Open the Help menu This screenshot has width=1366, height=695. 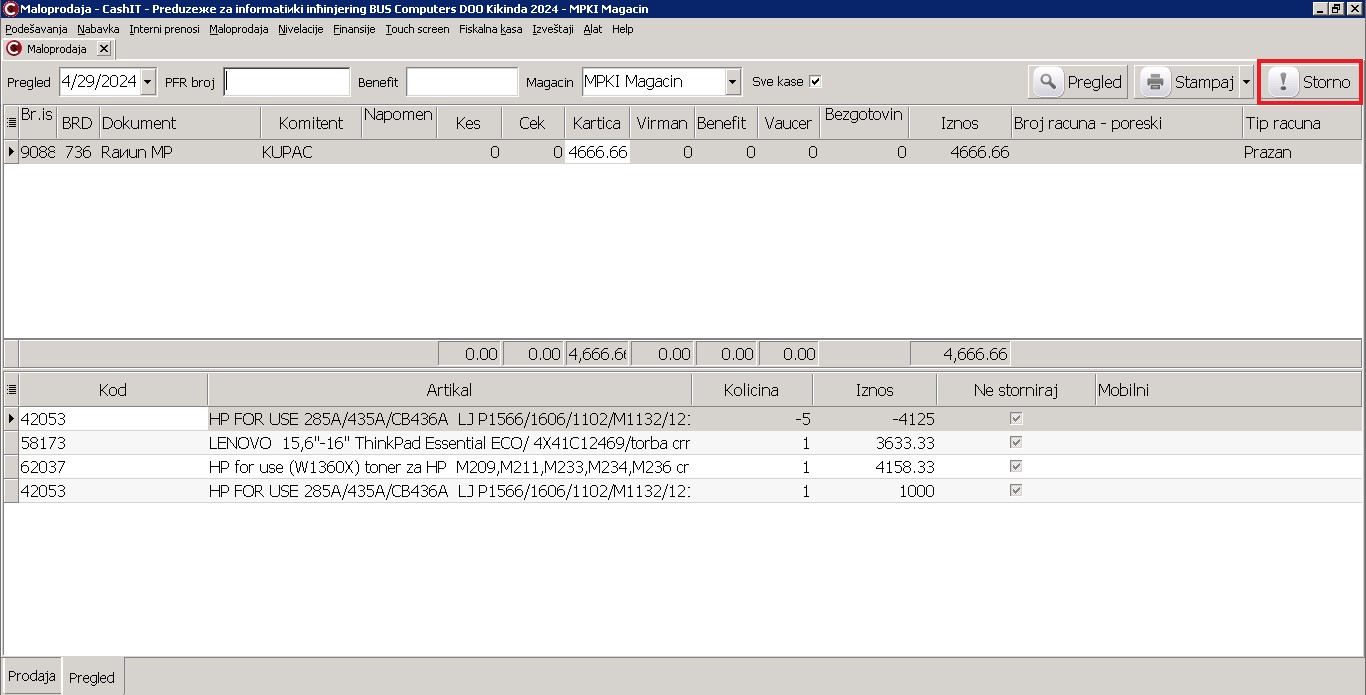pos(623,29)
